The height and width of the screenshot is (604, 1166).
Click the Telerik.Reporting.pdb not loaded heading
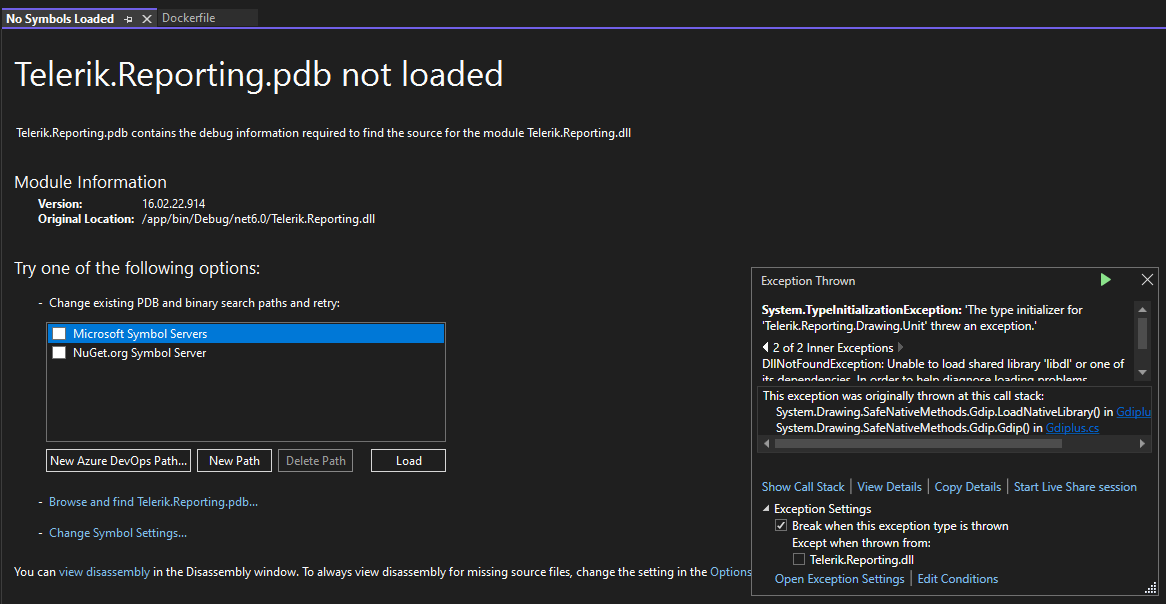coord(259,75)
